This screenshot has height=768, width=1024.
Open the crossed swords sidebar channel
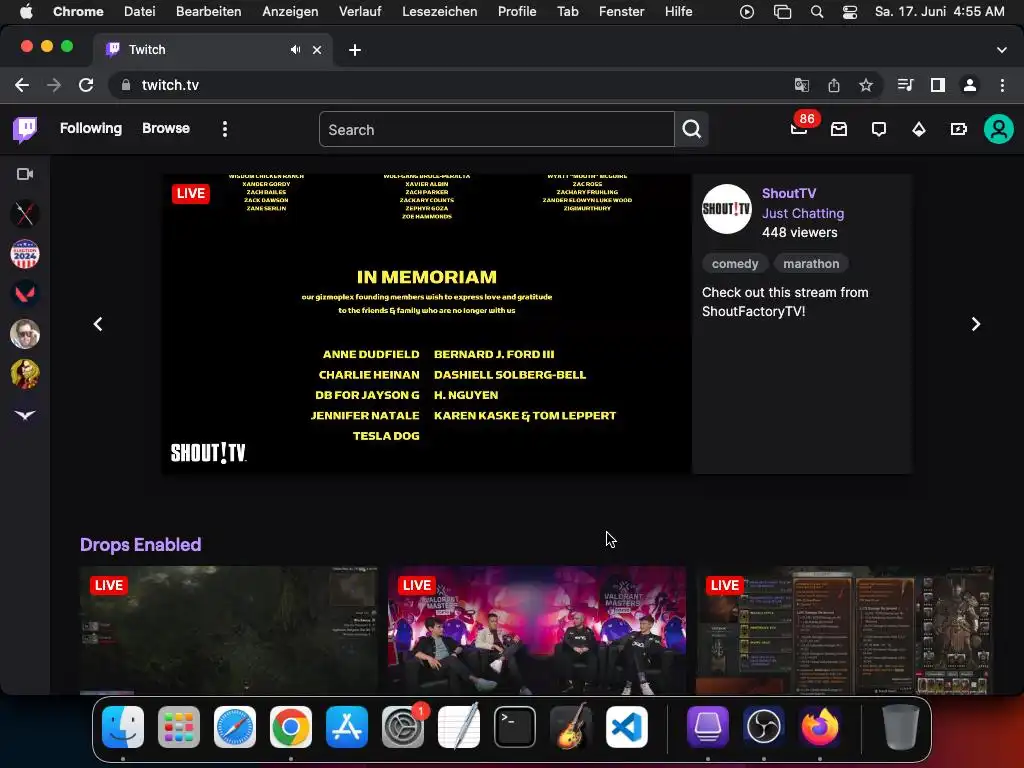[25, 214]
